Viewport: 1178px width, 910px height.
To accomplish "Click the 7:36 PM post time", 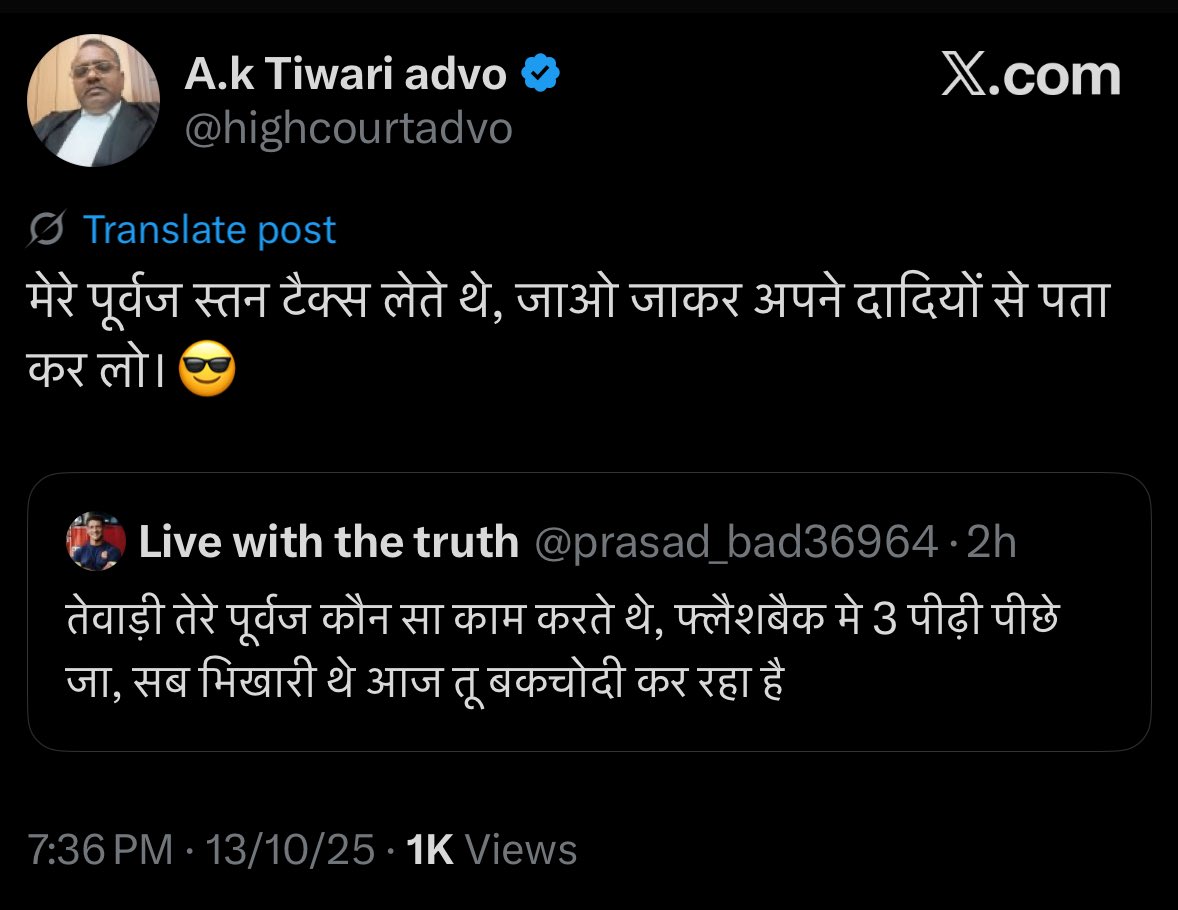I will coord(101,850).
